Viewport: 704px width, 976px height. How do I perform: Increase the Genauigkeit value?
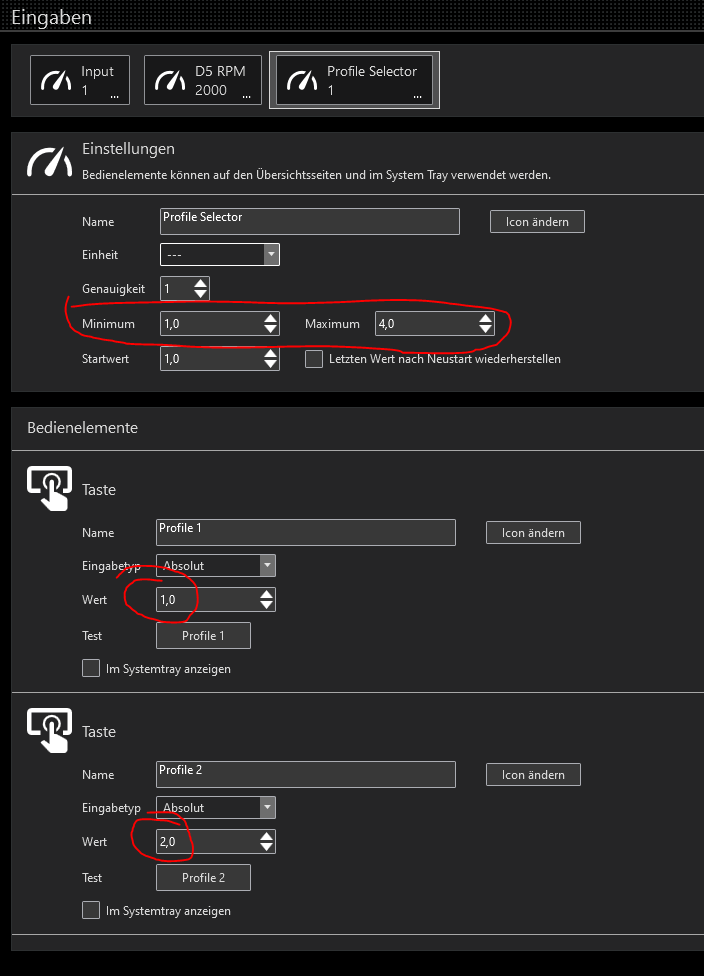click(x=200, y=283)
